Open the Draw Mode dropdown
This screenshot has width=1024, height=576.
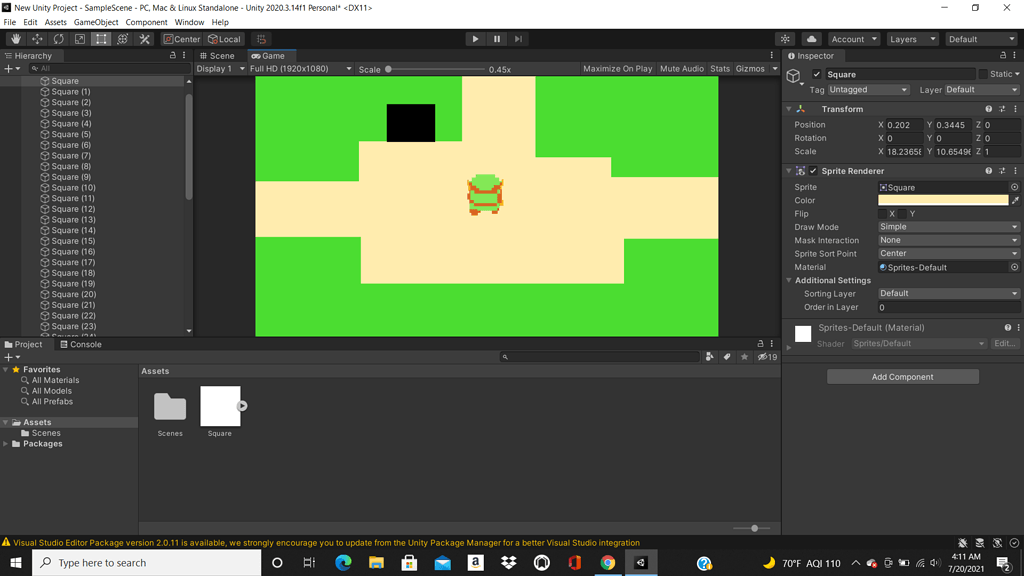[x=945, y=226]
